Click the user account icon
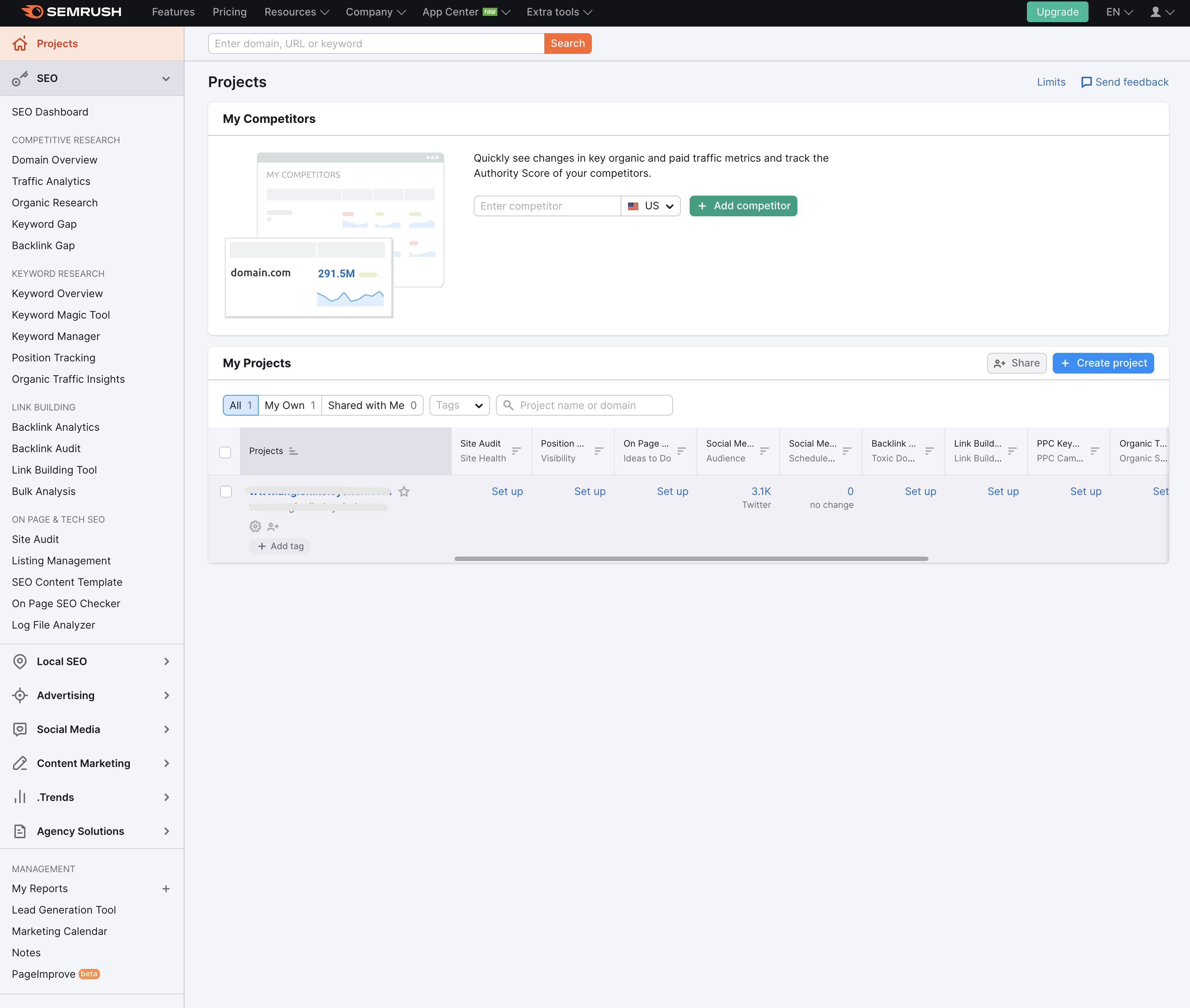The image size is (1190, 1008). tap(1155, 11)
